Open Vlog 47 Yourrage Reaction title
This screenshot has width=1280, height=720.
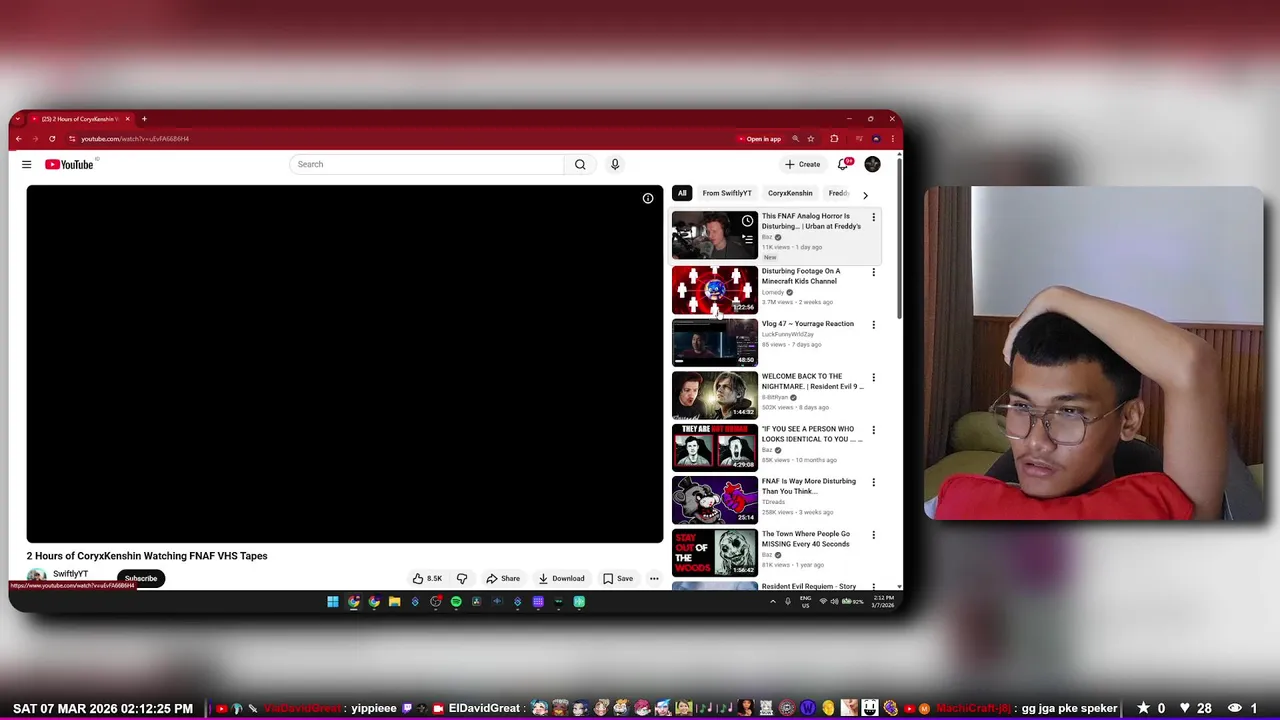808,324
